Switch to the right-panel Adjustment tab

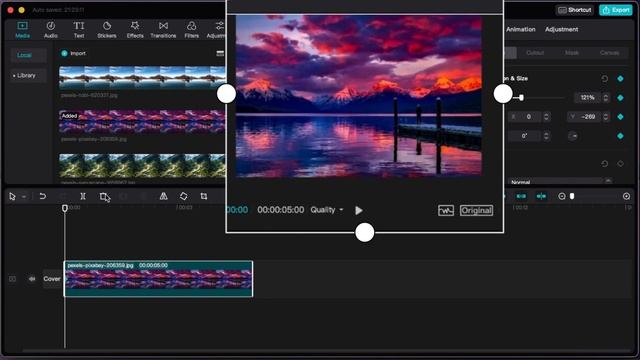[x=561, y=29]
